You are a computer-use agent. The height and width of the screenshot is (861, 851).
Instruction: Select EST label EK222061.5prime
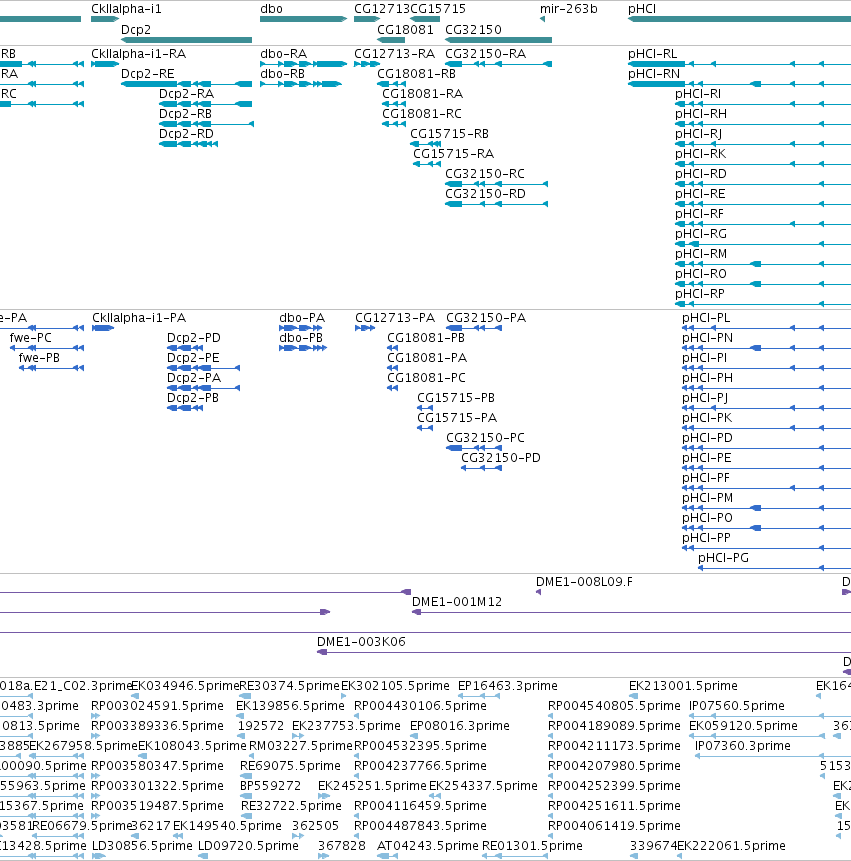pyautogui.click(x=731, y=846)
